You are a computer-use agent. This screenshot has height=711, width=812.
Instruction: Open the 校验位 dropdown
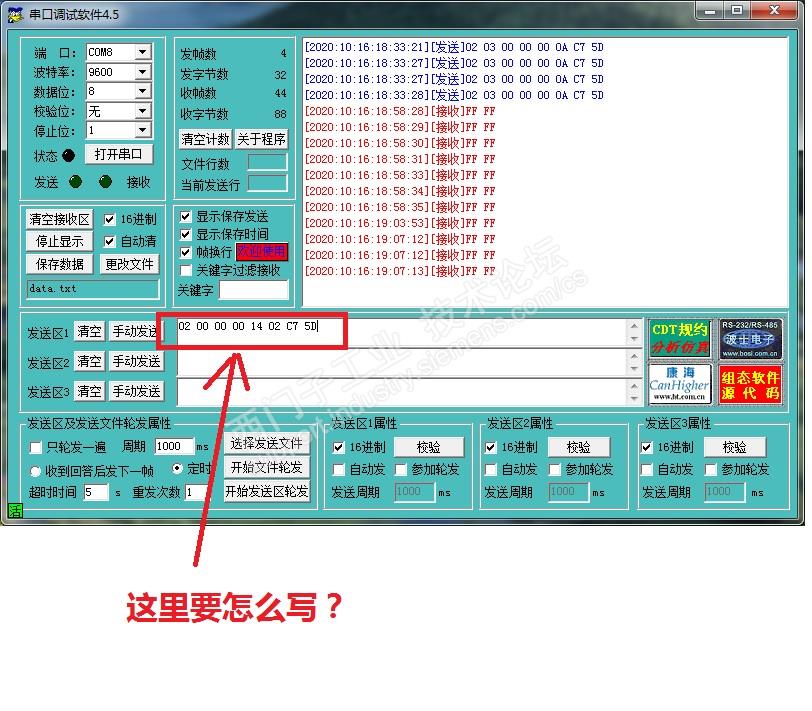point(142,110)
